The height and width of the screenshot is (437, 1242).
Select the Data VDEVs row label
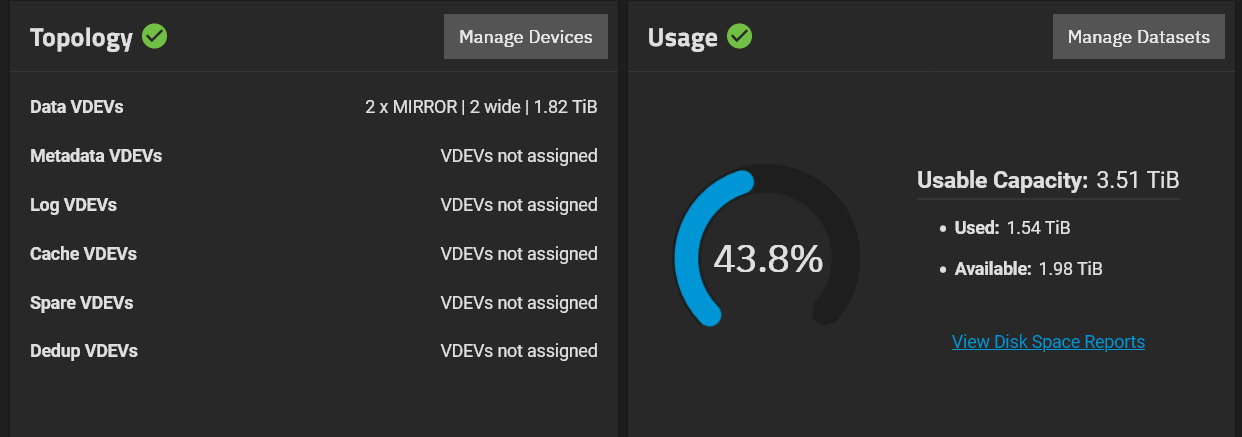77,107
